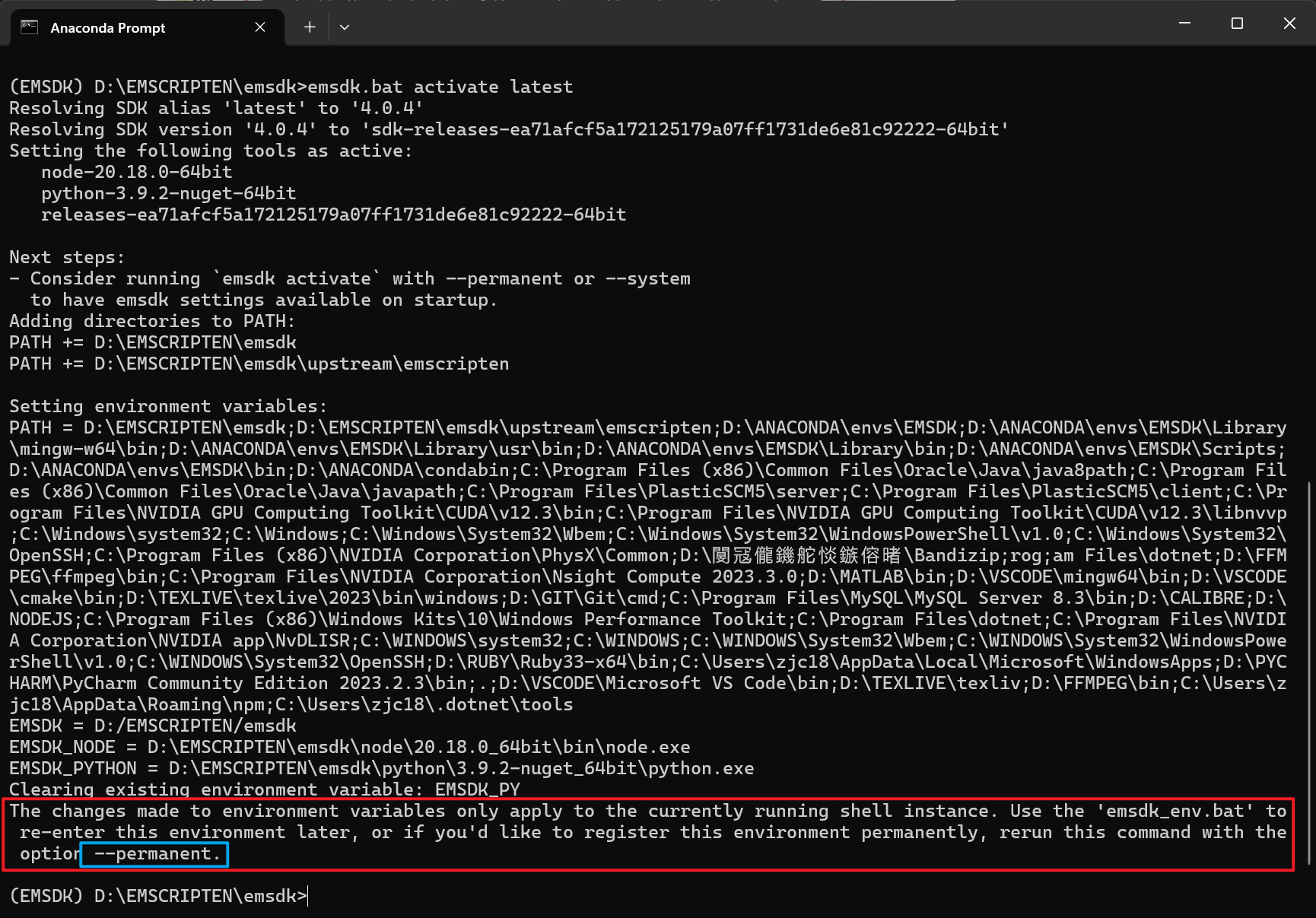Click the vertical scrollbar thumb
The width and height of the screenshot is (1316, 918).
click(x=1309, y=669)
